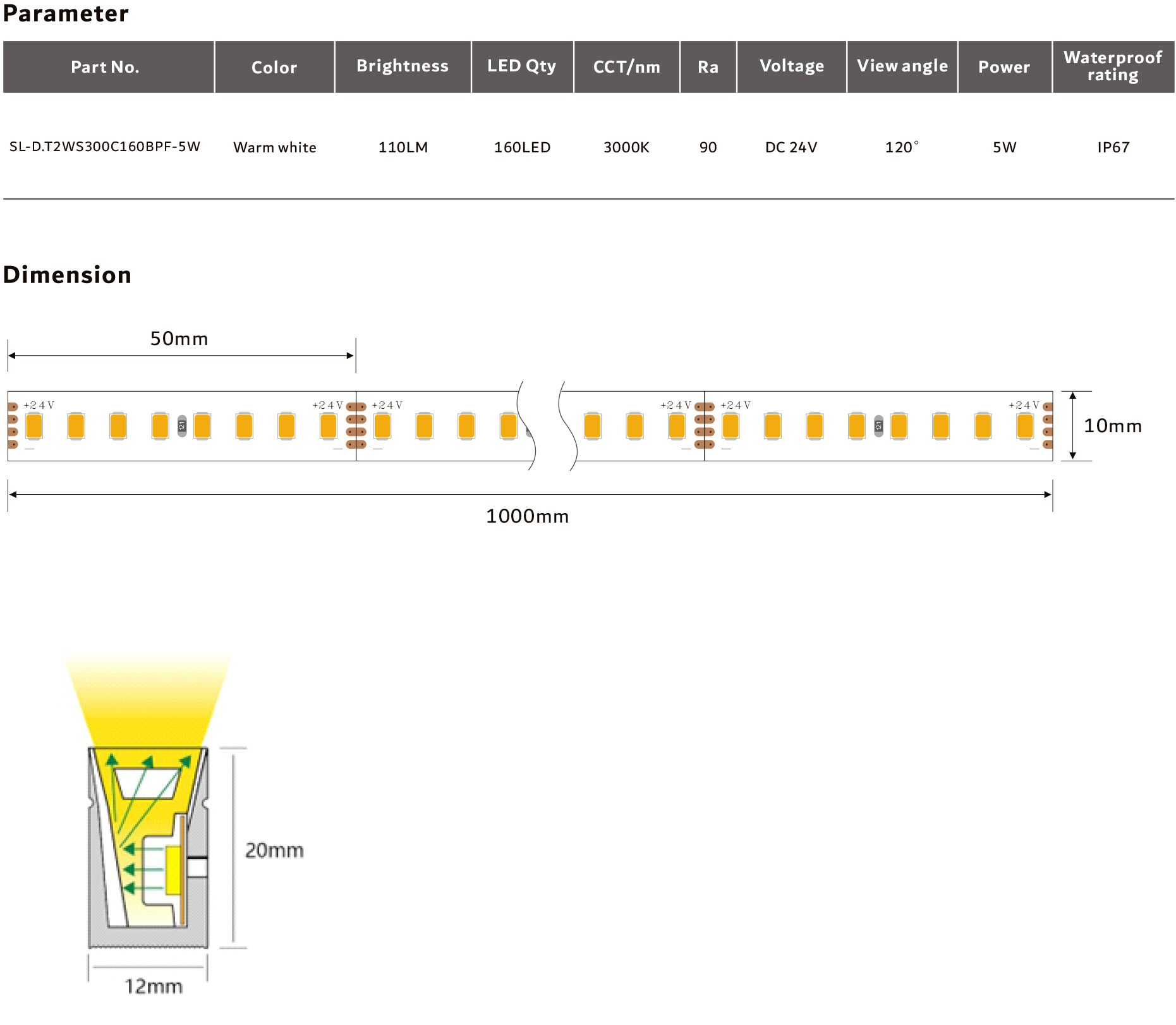This screenshot has width=1176, height=1025.
Task: Click the Brightness column header
Action: pos(402,66)
